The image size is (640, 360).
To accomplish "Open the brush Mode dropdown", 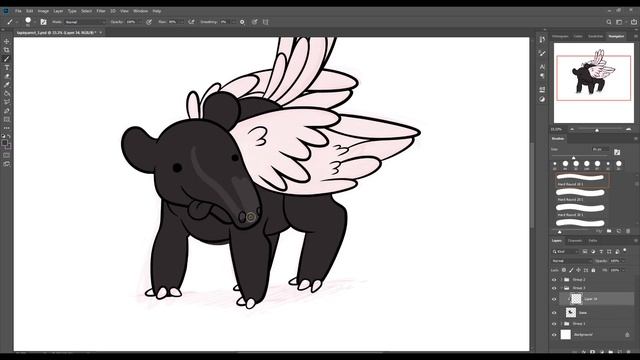I will pos(85,22).
